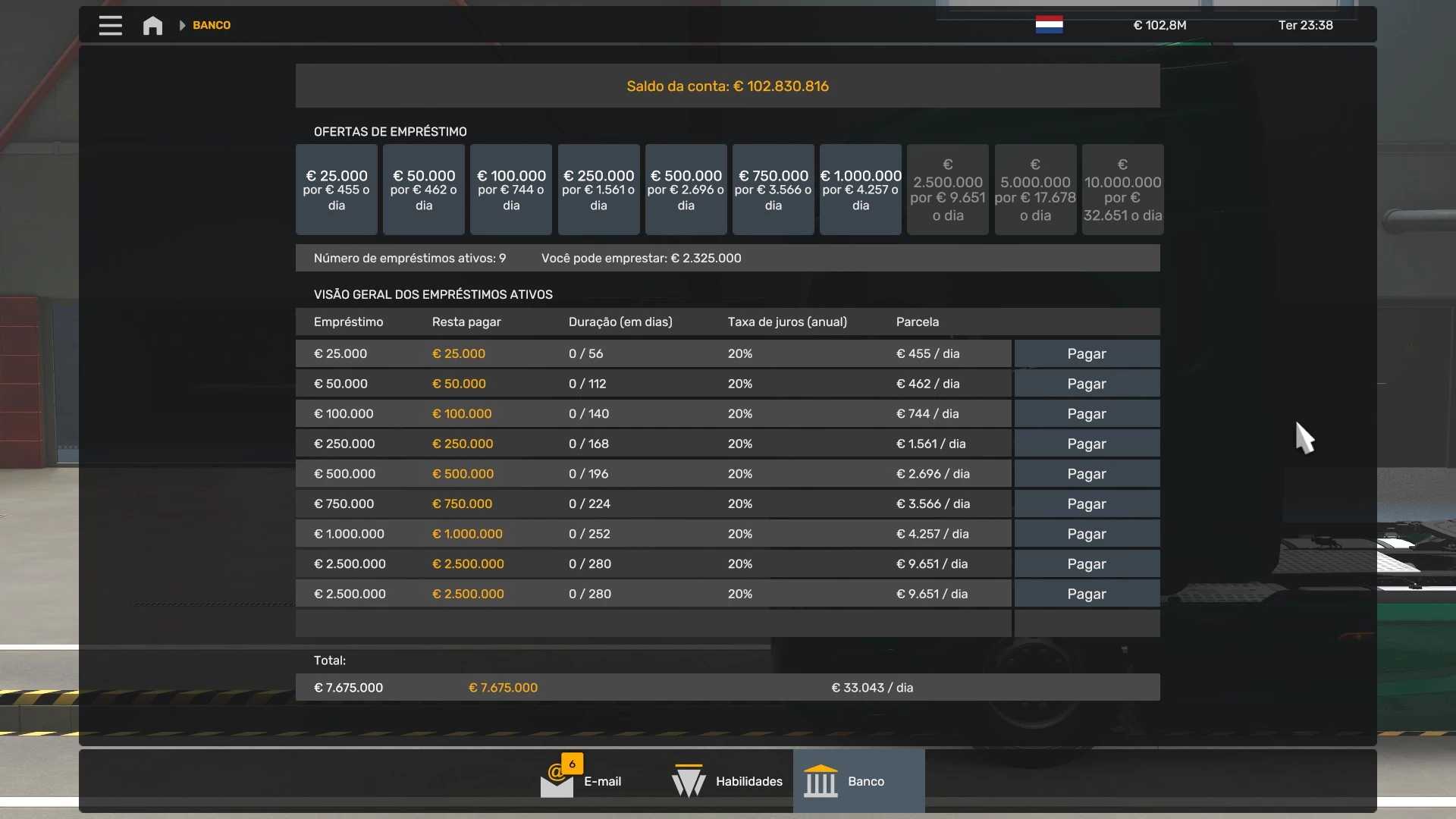
Task: Take the € 25.000 loan offer
Action: (x=336, y=190)
